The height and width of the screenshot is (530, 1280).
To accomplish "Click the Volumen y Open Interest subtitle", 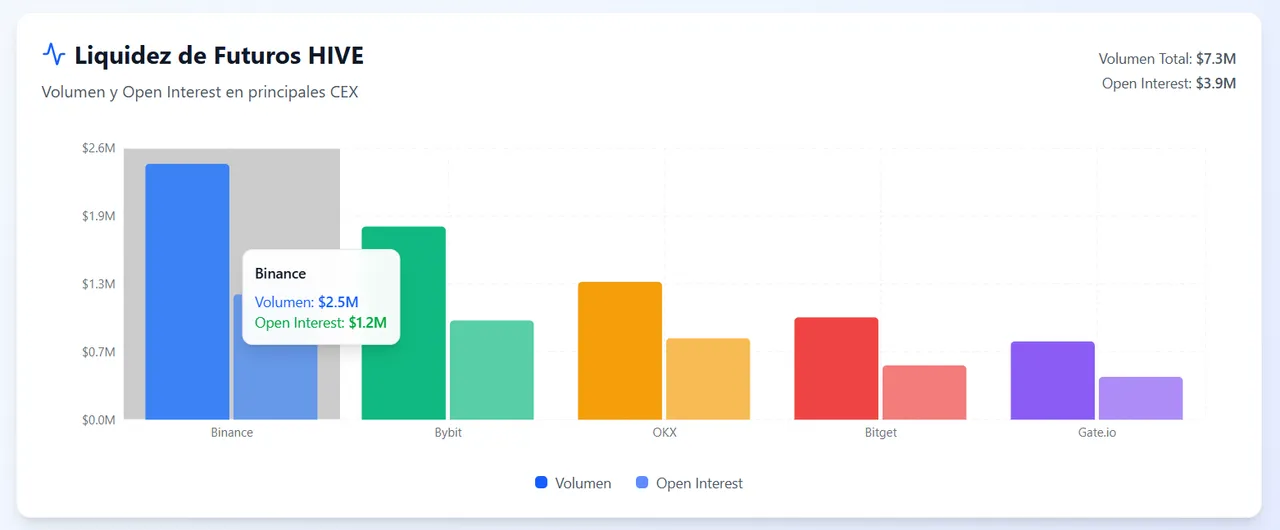I will pos(200,92).
